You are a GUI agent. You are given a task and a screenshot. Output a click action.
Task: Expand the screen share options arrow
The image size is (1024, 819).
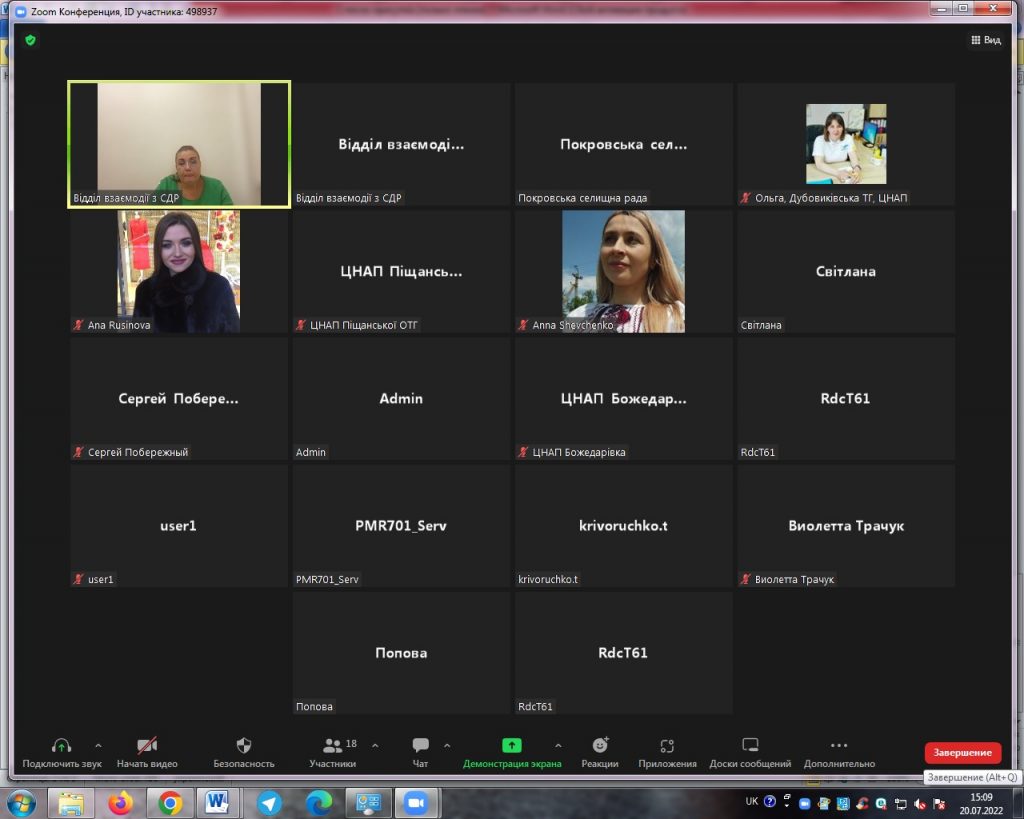coord(558,745)
